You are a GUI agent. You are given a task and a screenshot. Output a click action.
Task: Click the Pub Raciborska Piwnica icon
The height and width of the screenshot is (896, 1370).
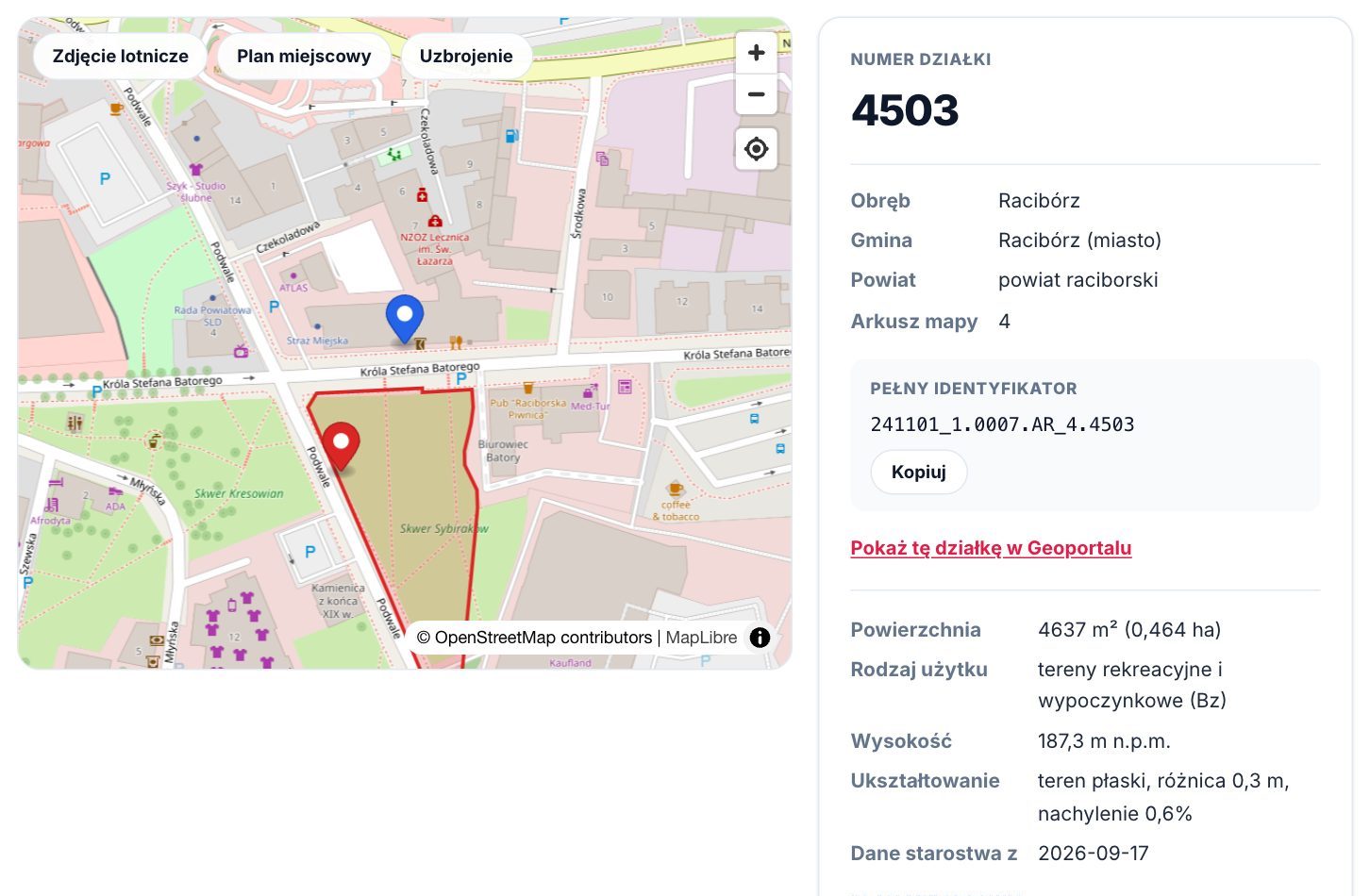tap(528, 388)
